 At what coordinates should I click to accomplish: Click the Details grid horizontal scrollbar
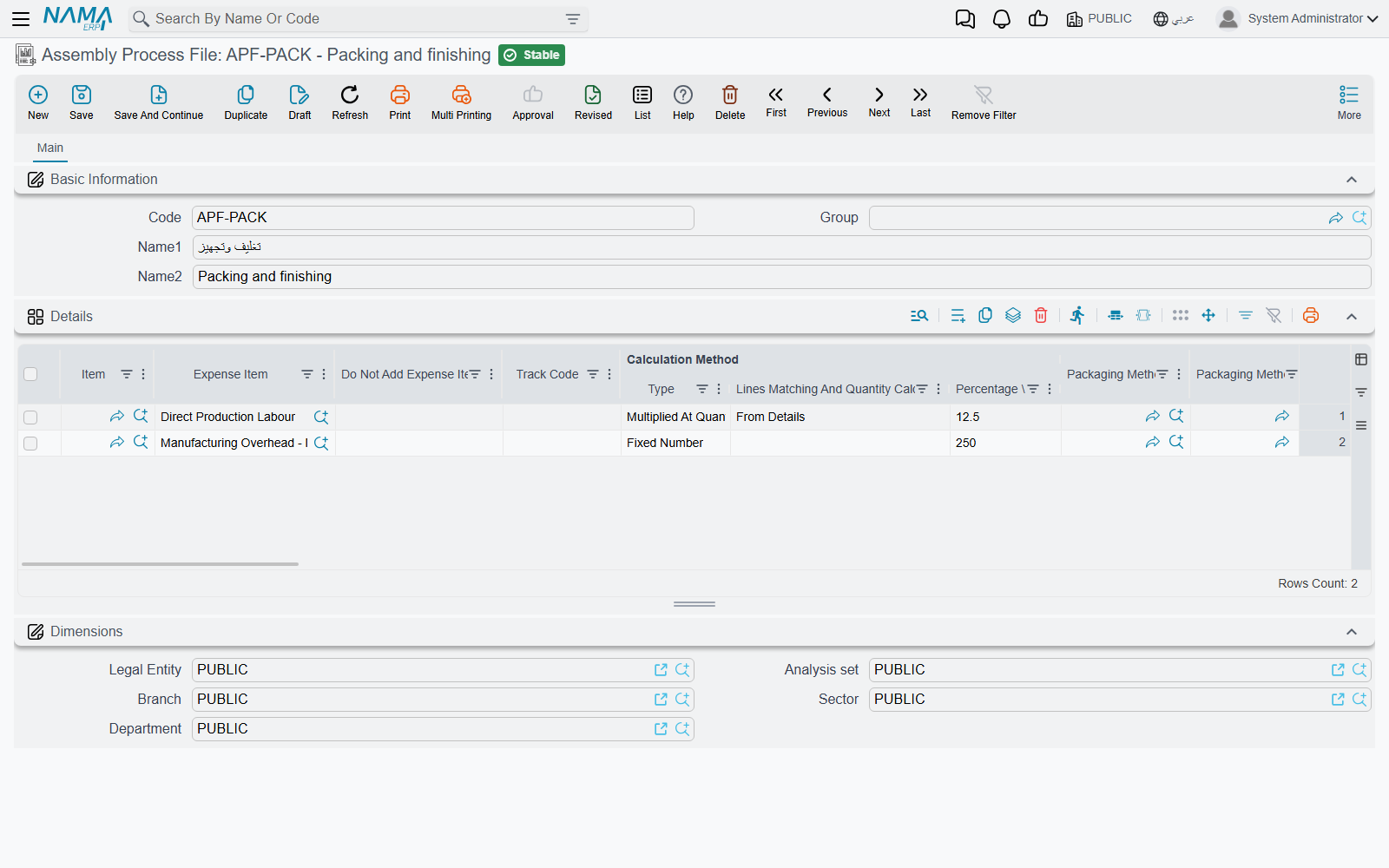coord(160,564)
